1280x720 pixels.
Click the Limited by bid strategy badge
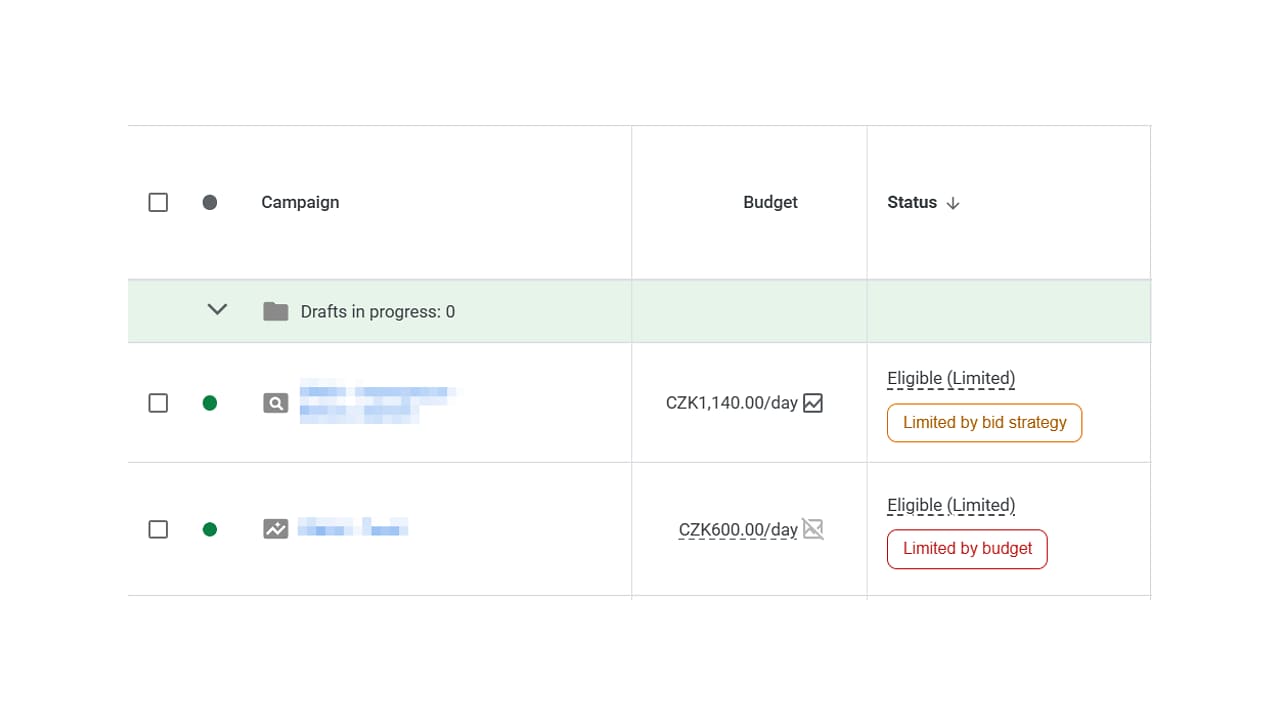tap(984, 423)
